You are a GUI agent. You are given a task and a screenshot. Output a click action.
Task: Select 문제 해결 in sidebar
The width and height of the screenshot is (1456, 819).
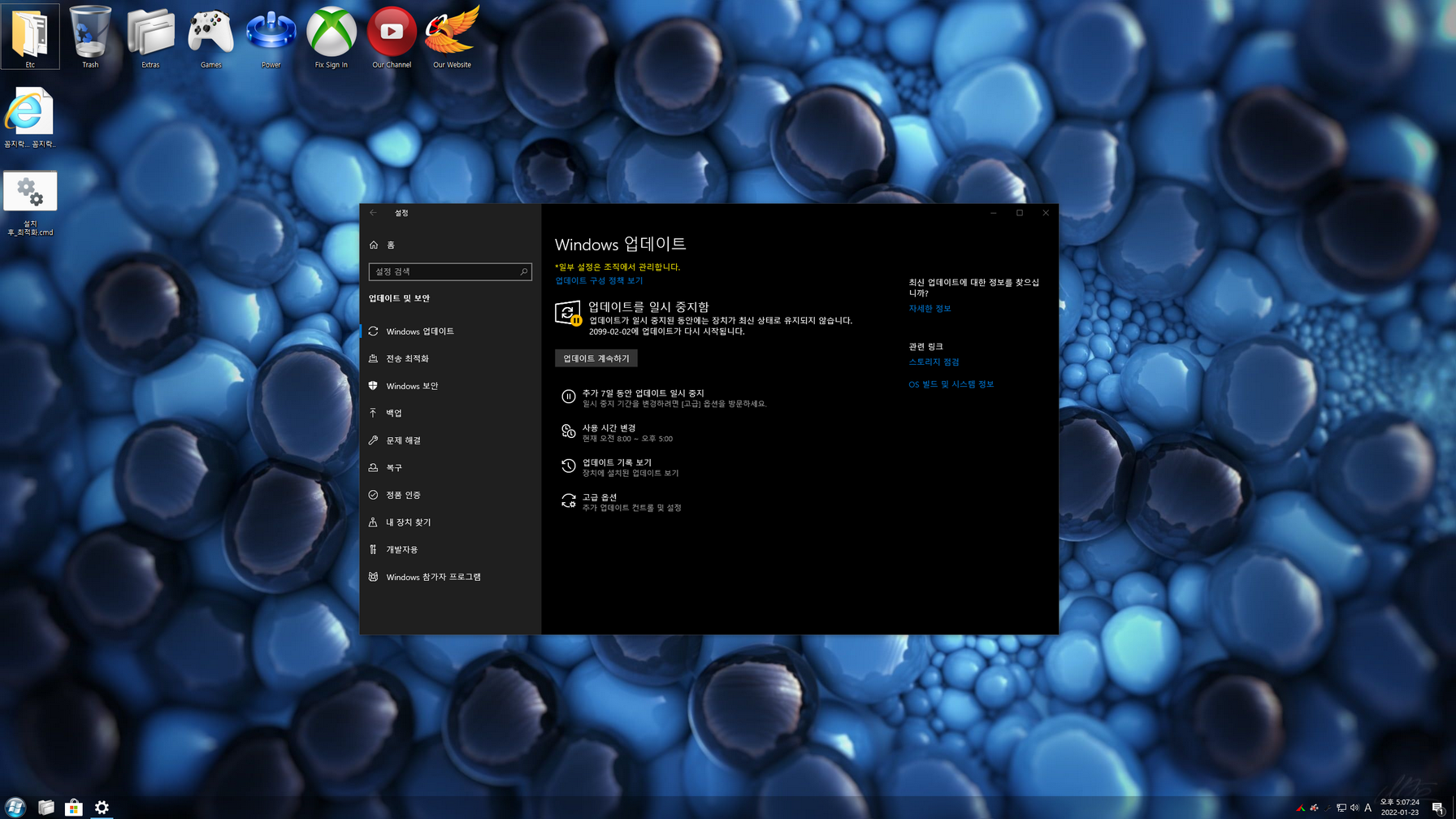(x=450, y=440)
